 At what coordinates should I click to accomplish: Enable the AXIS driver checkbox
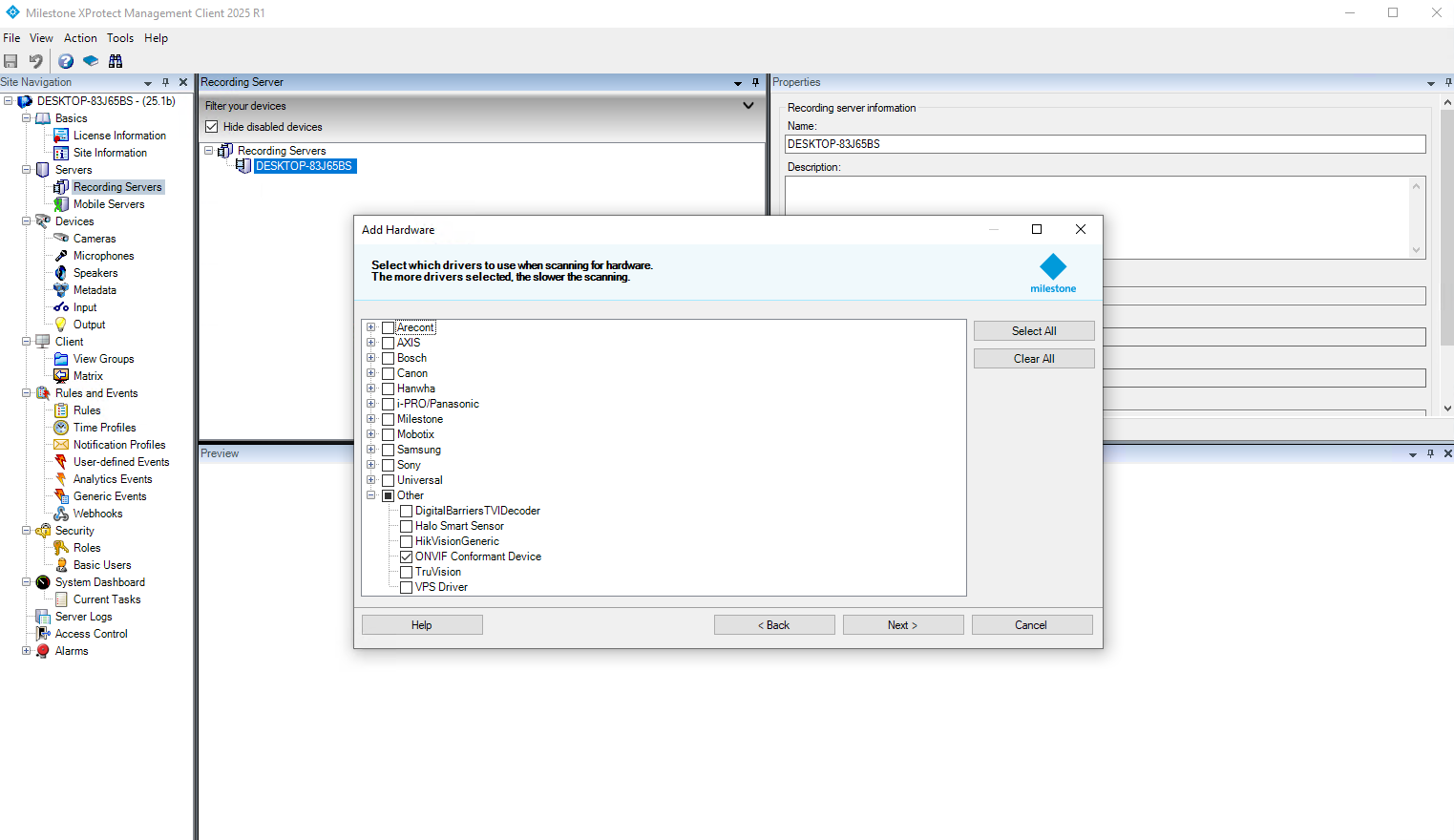(x=389, y=343)
